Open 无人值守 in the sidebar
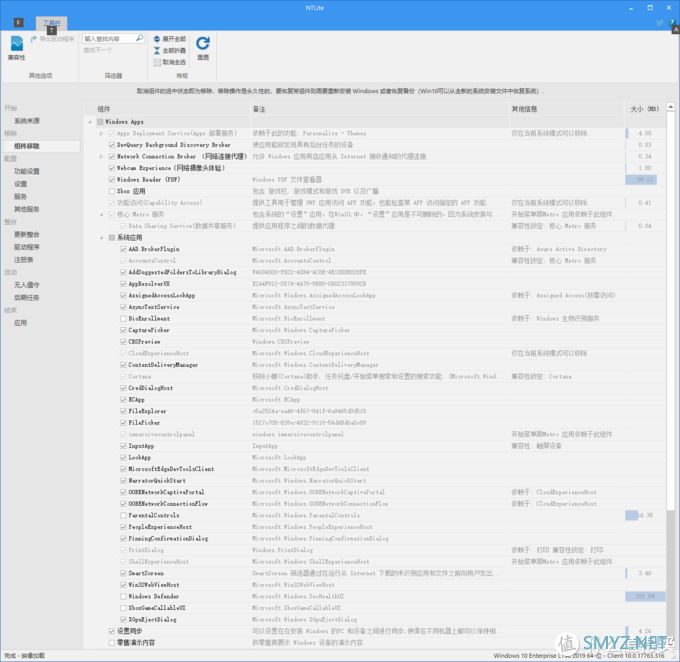The width and height of the screenshot is (680, 662). click(x=27, y=285)
